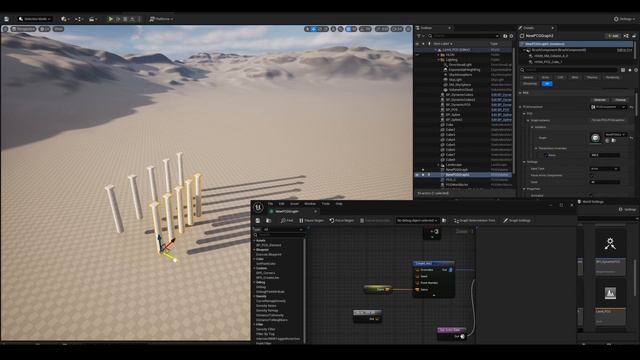
Task: Click the Generate button in Details
Action: click(x=600, y=100)
